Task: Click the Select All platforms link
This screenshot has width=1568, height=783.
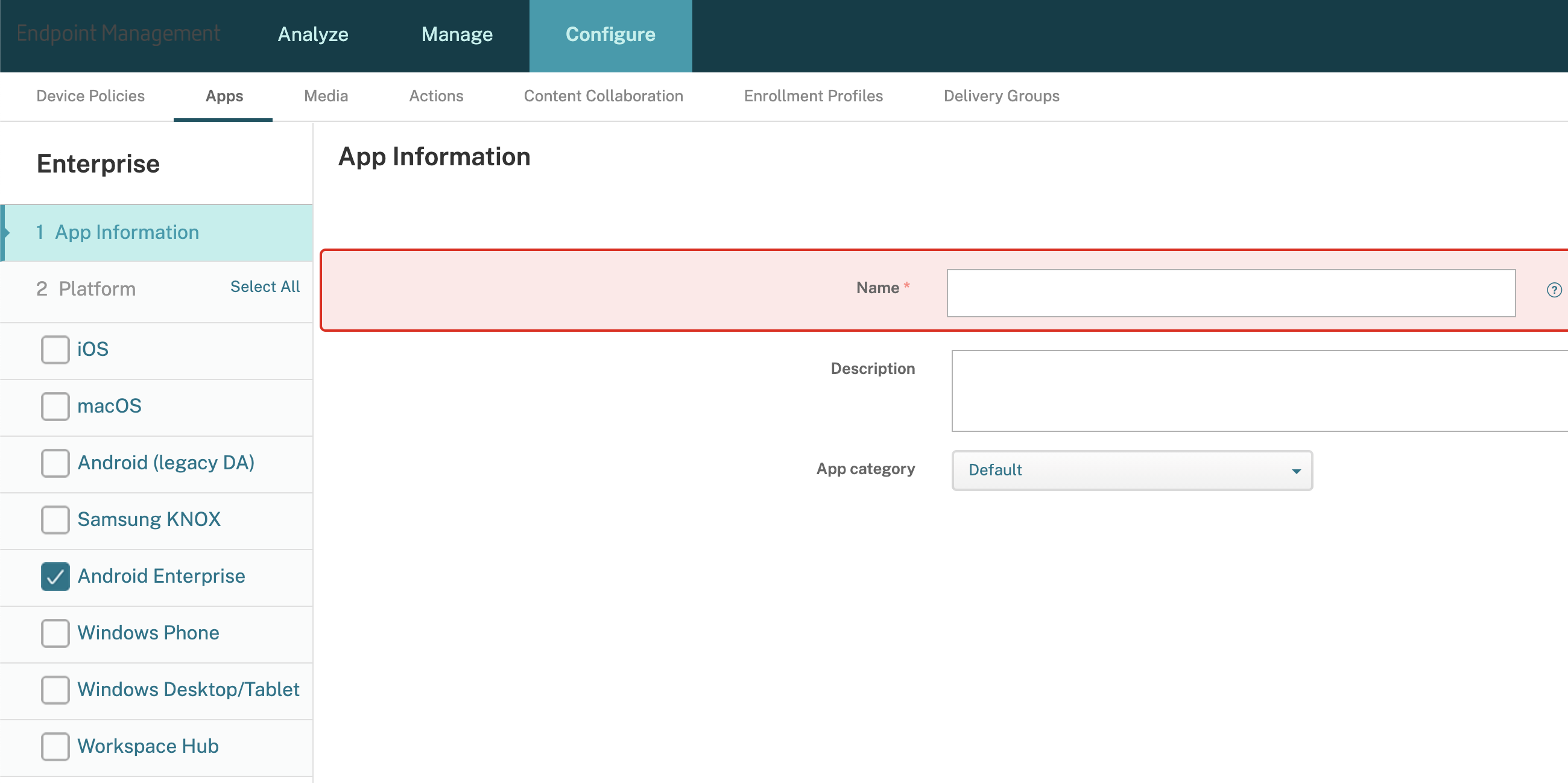Action: [x=265, y=287]
